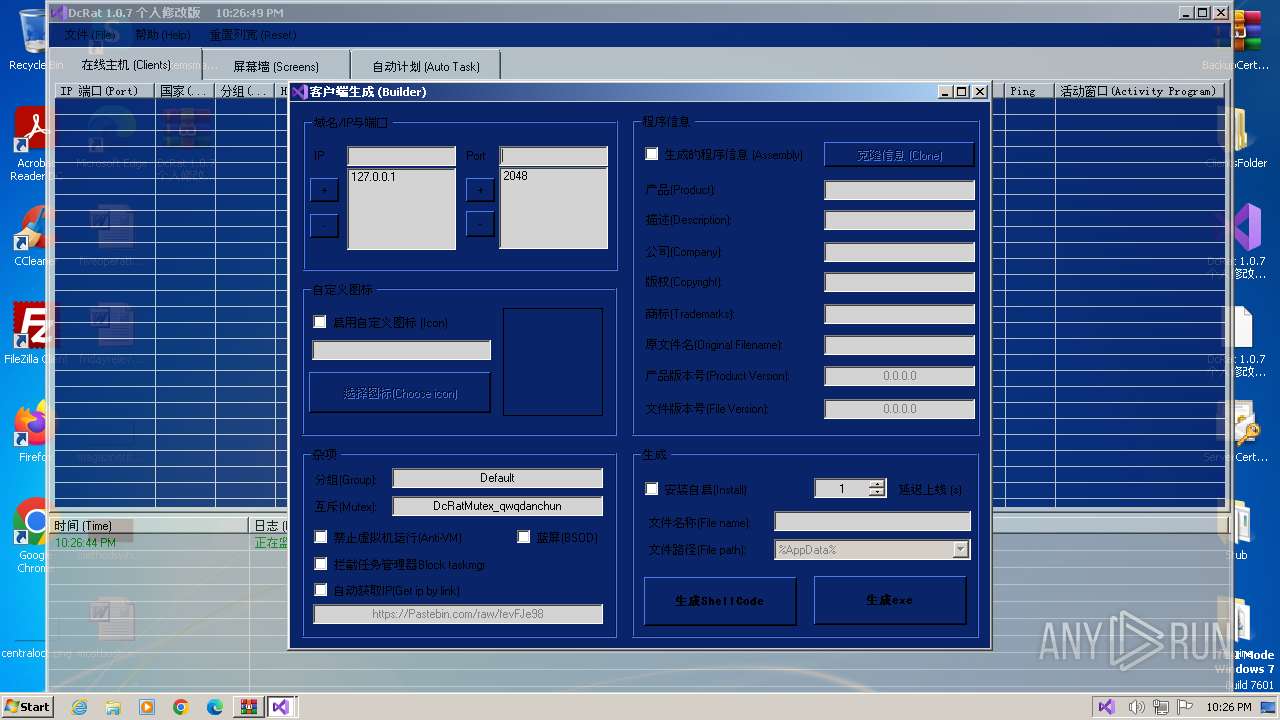
Task: Click the IP add (+) button
Action: tap(324, 190)
